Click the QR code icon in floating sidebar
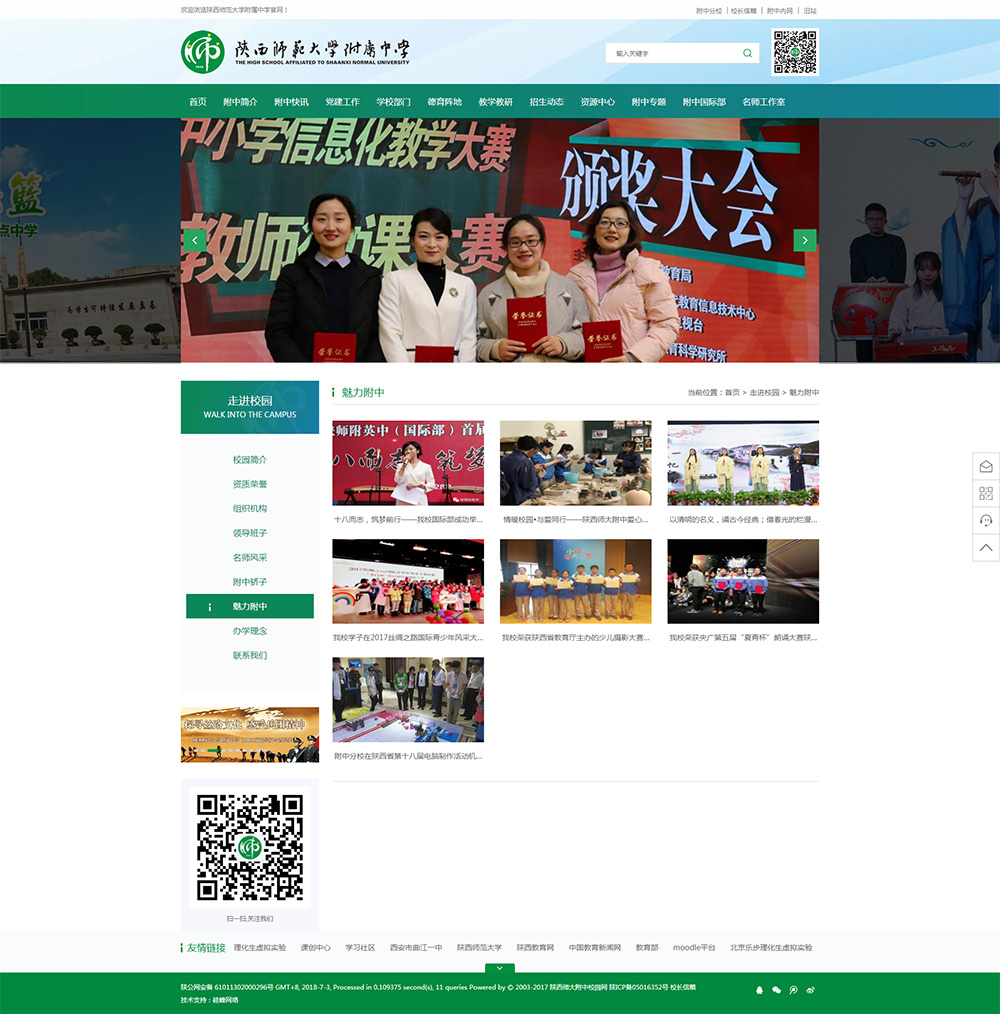The width and height of the screenshot is (1000, 1014). pyautogui.click(x=986, y=493)
